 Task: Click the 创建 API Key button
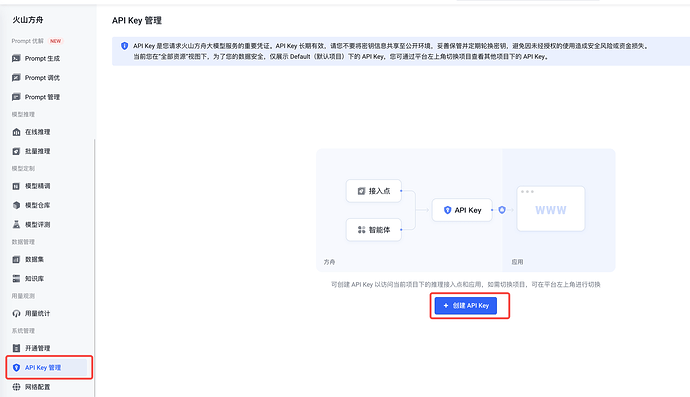[466, 305]
